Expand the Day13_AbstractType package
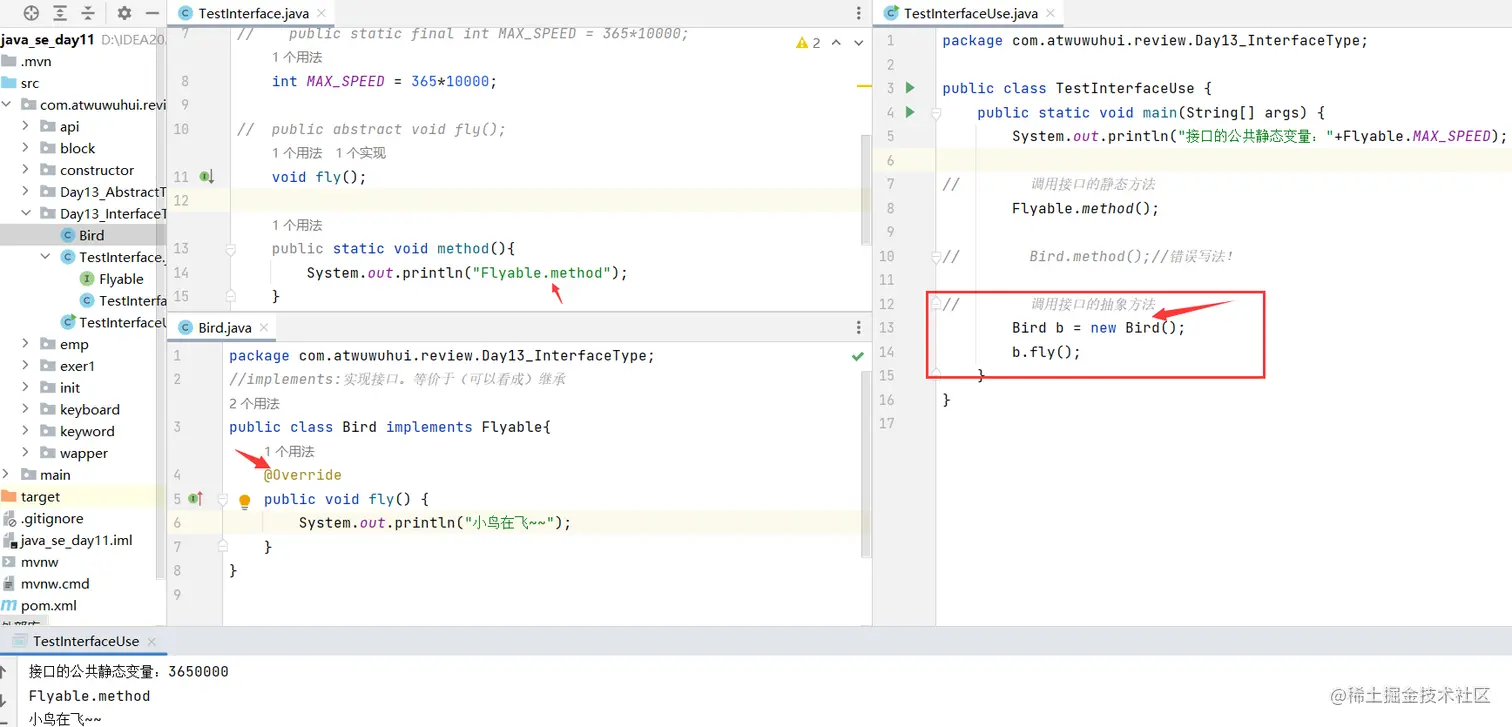The width and height of the screenshot is (1512, 727). coord(26,192)
